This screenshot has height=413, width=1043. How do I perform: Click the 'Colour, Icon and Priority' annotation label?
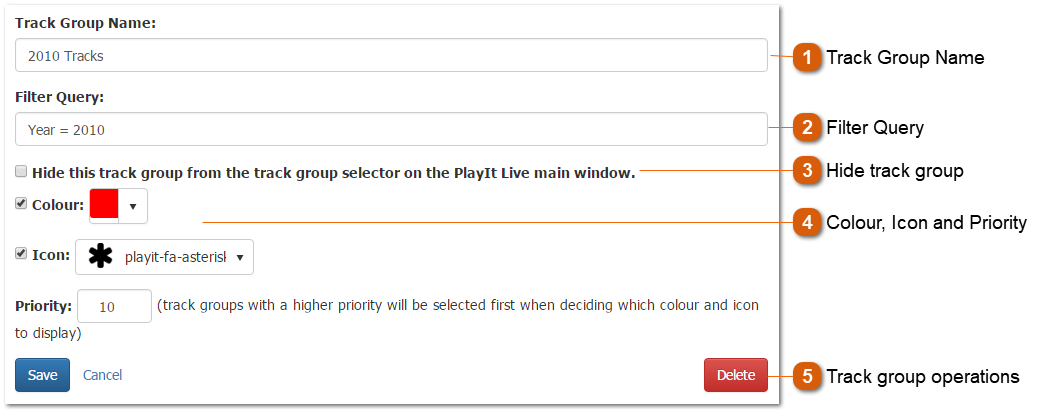926,223
